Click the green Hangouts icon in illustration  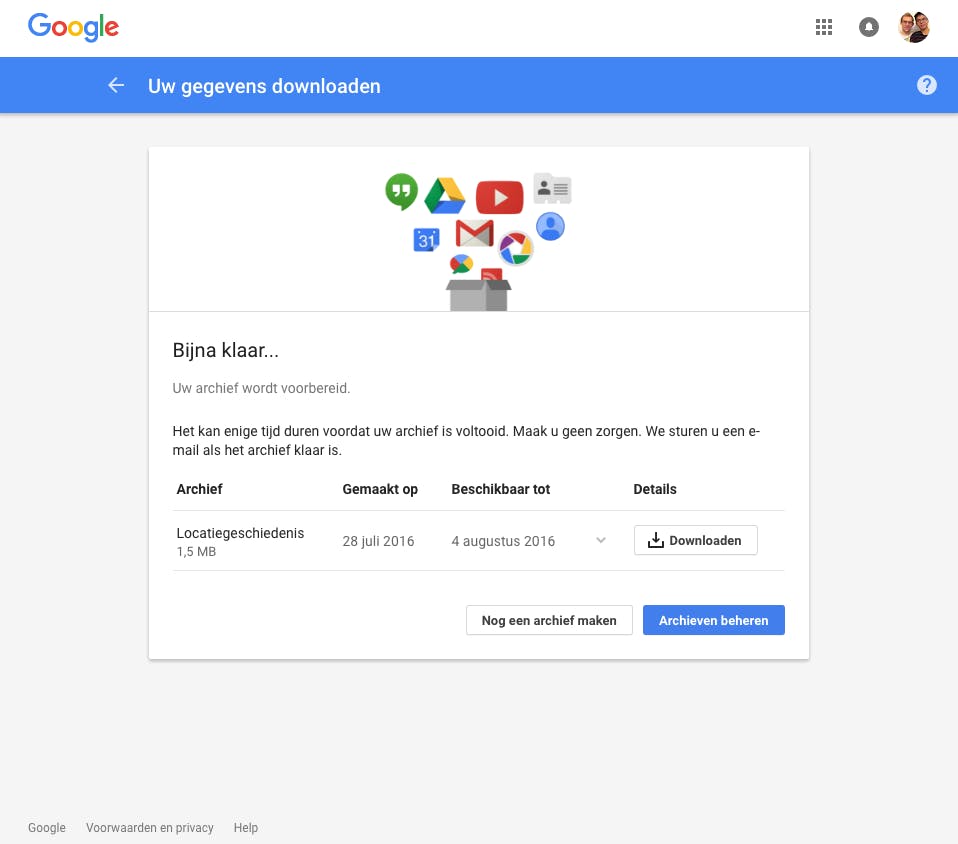(x=401, y=192)
